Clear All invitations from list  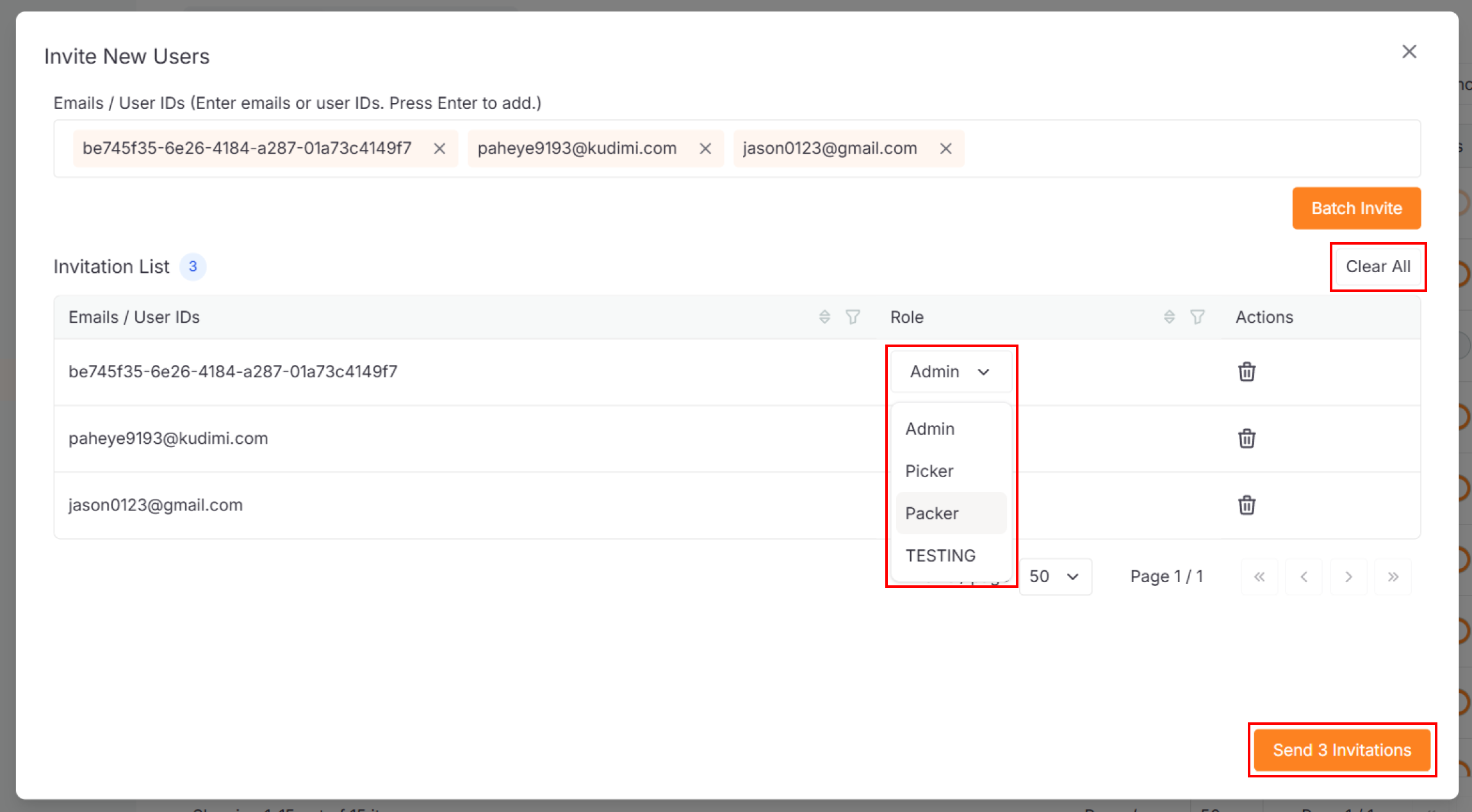pyautogui.click(x=1378, y=266)
